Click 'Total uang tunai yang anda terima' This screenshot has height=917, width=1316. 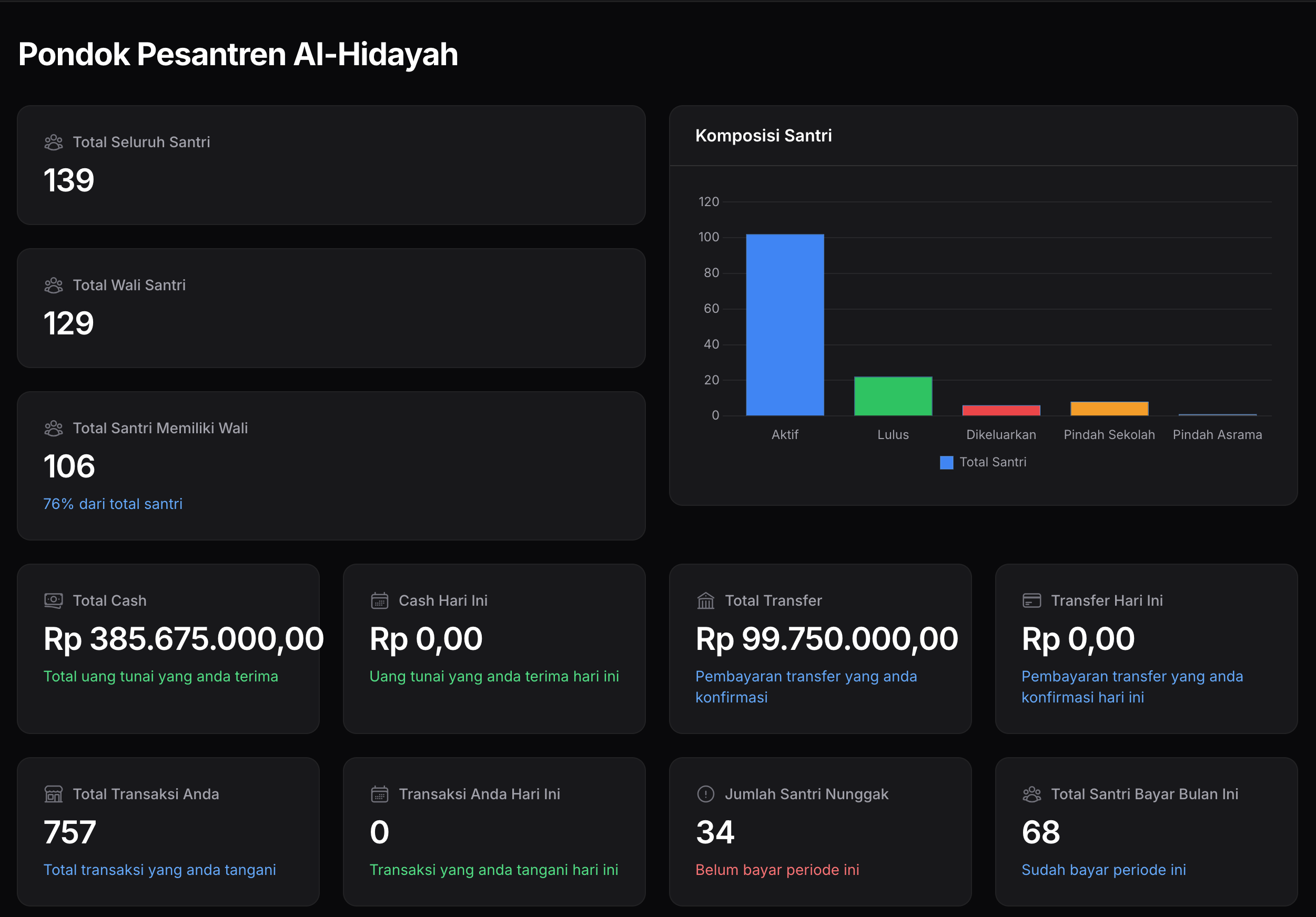161,676
